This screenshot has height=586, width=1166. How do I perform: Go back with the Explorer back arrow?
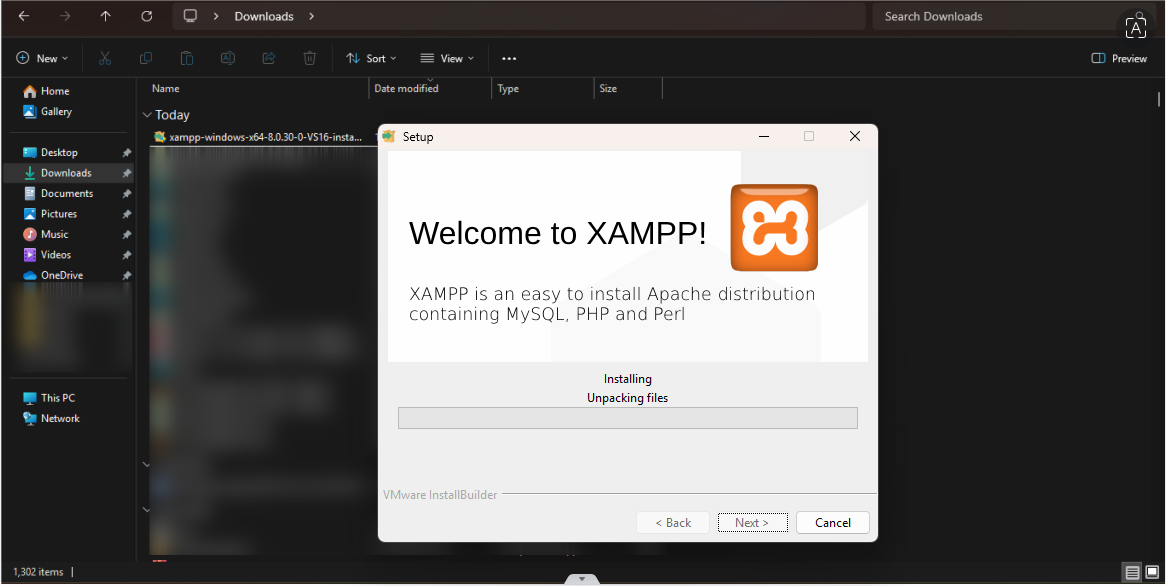pyautogui.click(x=24, y=16)
